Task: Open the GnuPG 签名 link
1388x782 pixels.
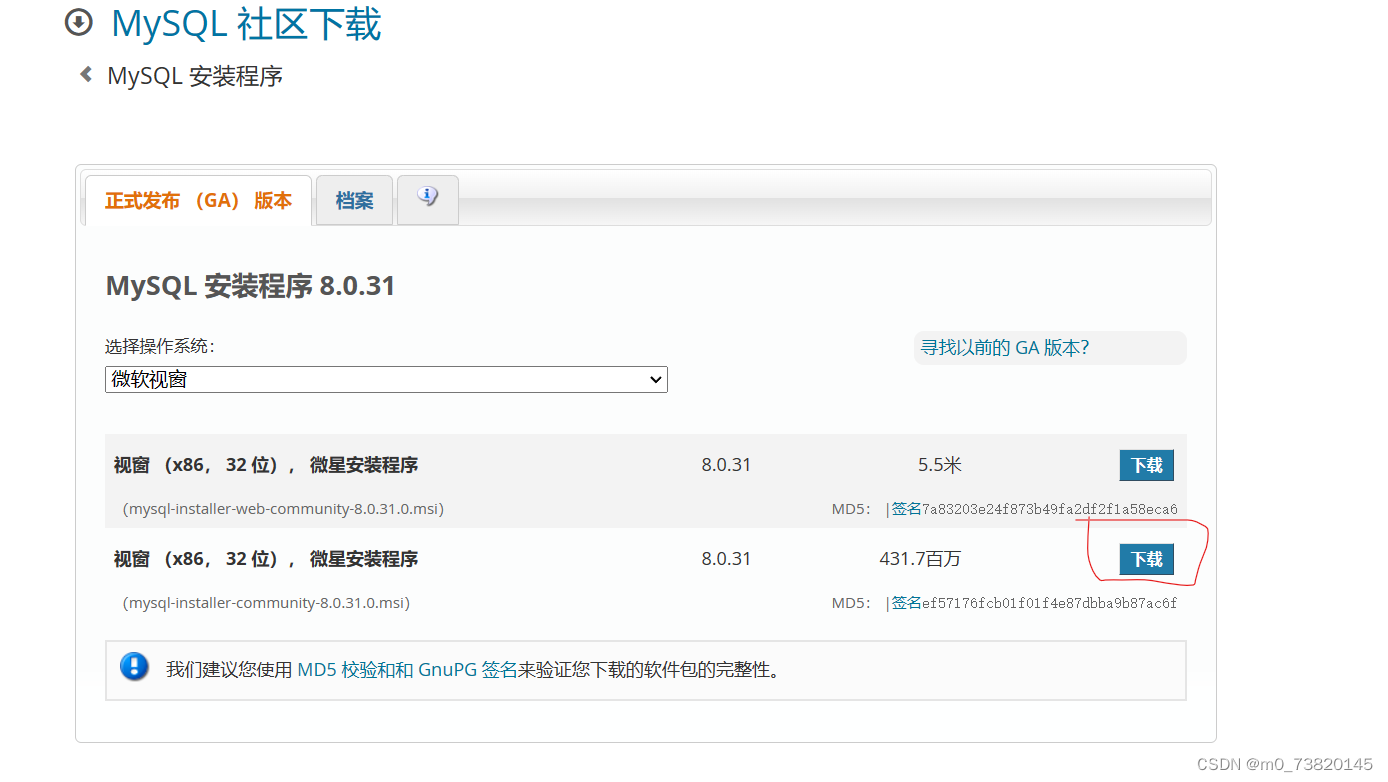Action: pos(468,670)
